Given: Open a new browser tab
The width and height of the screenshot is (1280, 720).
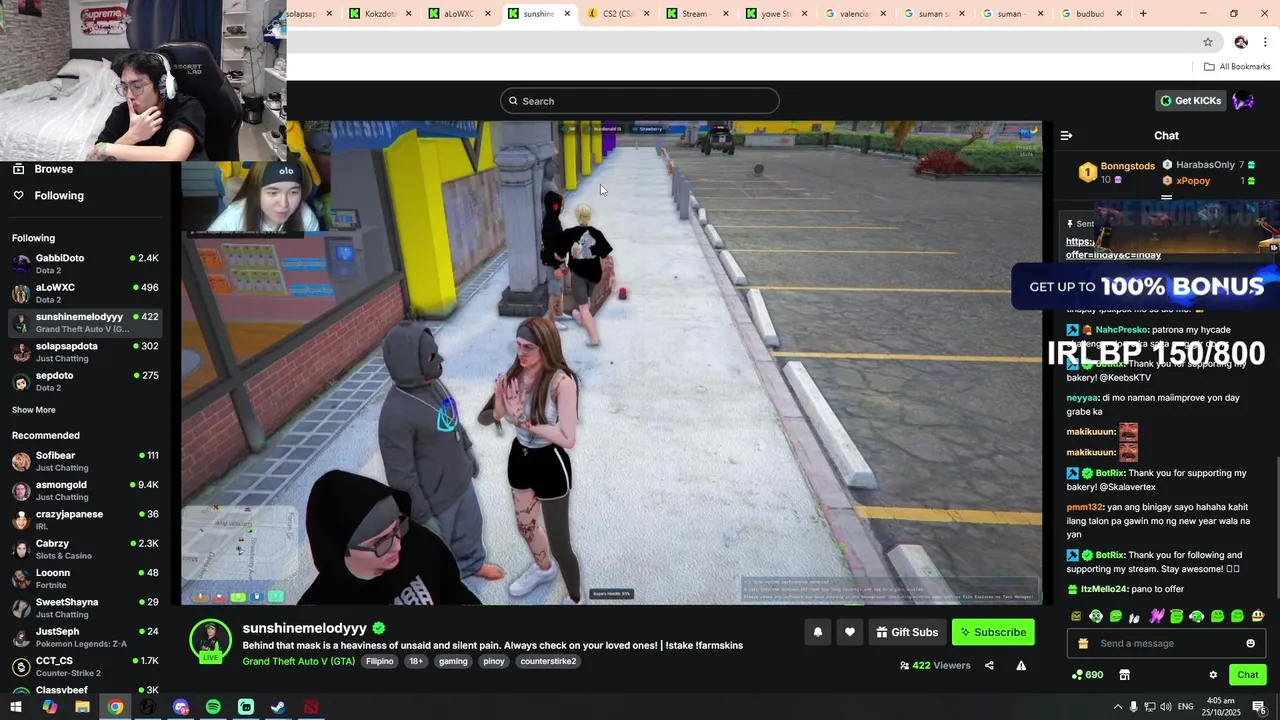Looking at the screenshot, I should click(x=1143, y=14).
